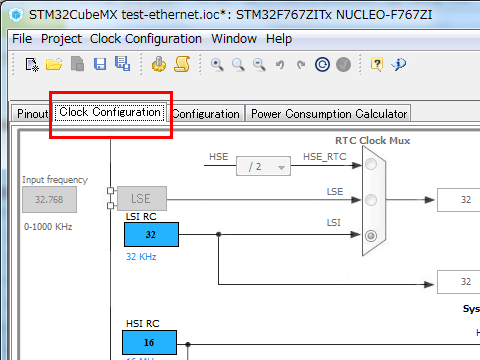Click the Generate Code gear icon
Viewport: 480px width, 360px height.
(159, 64)
